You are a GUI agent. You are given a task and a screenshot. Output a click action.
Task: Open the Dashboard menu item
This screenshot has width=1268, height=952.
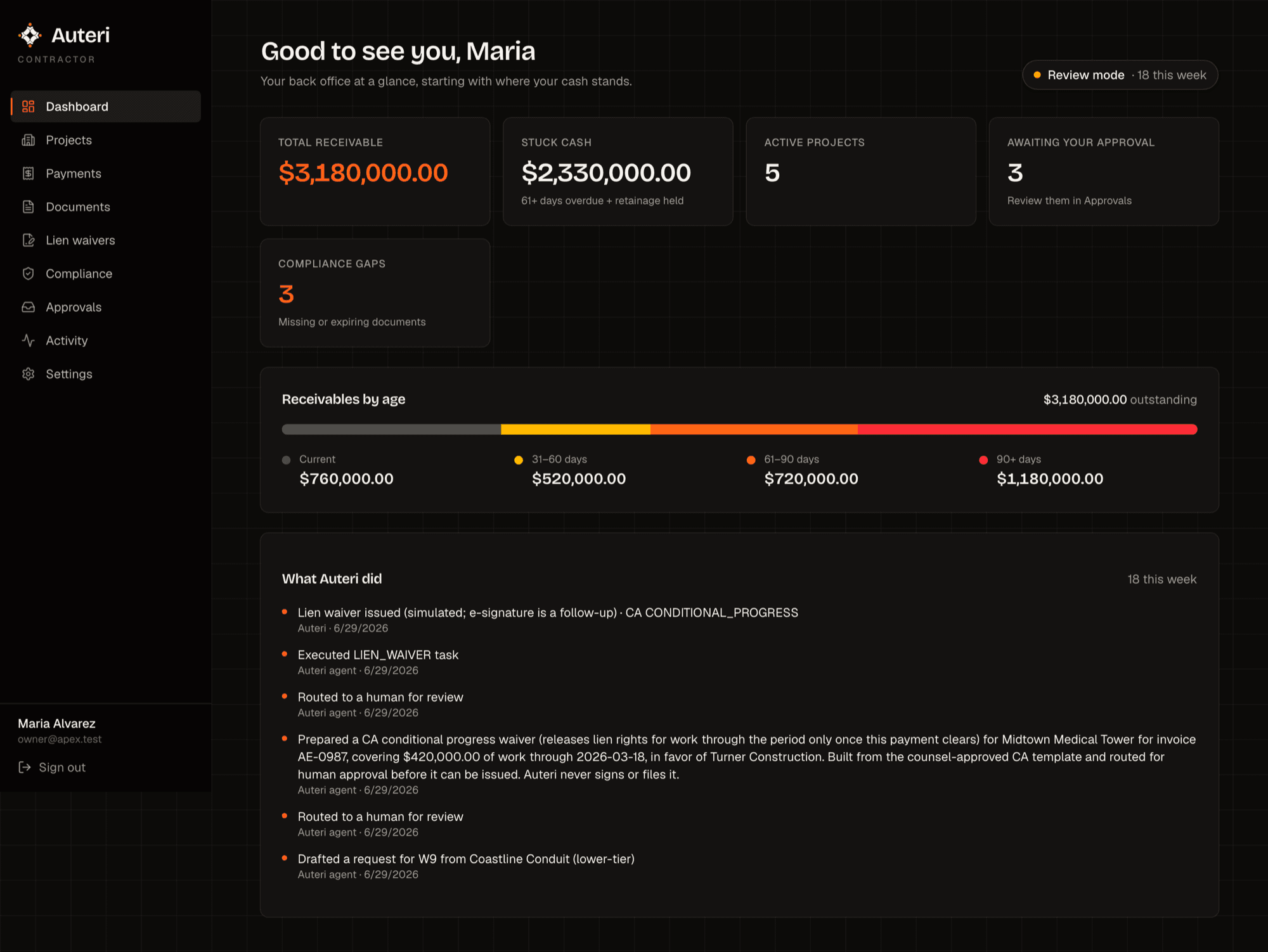click(x=106, y=106)
